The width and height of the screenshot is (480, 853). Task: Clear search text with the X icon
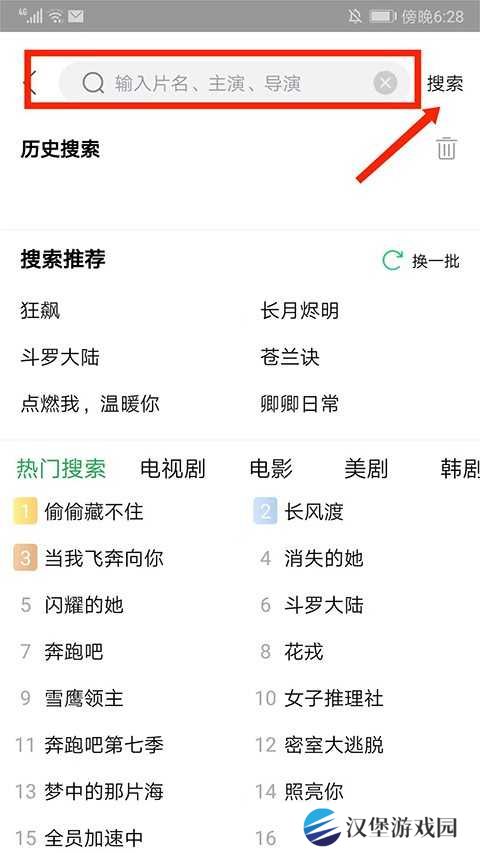click(x=385, y=83)
